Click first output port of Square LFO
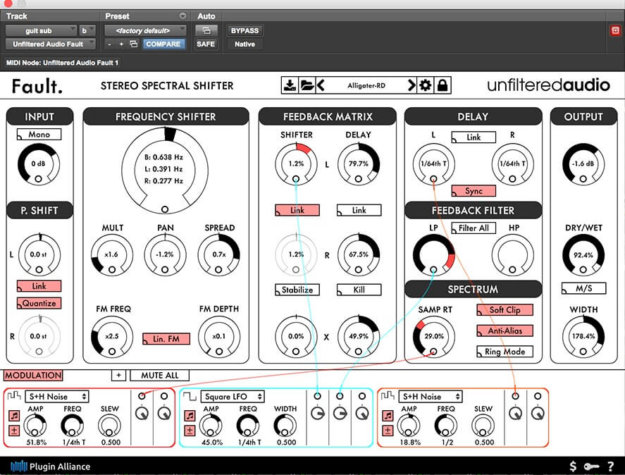The height and width of the screenshot is (475, 625). pos(317,396)
